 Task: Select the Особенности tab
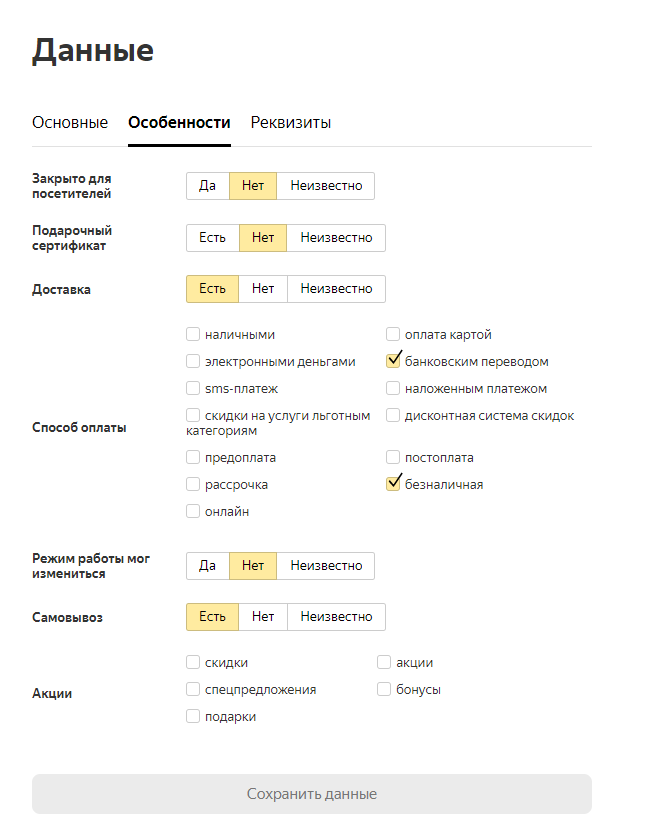click(179, 122)
